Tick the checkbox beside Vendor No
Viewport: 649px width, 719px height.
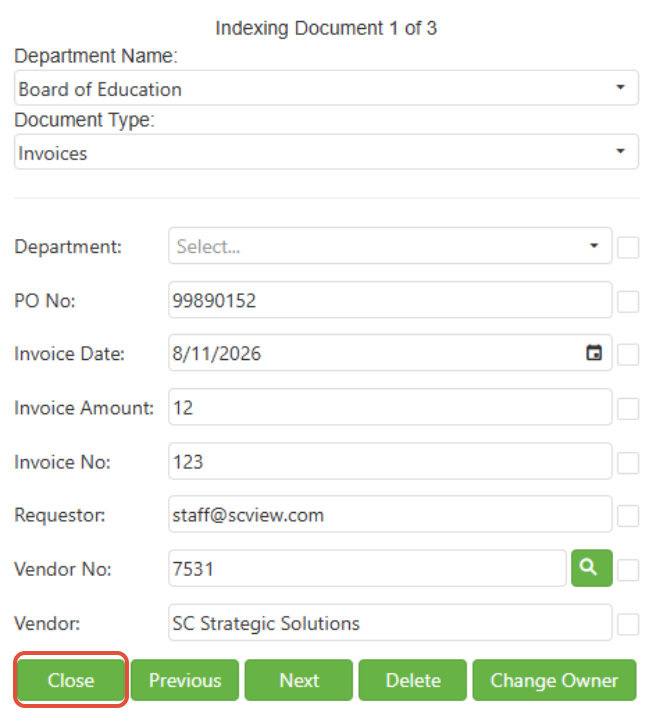(628, 570)
